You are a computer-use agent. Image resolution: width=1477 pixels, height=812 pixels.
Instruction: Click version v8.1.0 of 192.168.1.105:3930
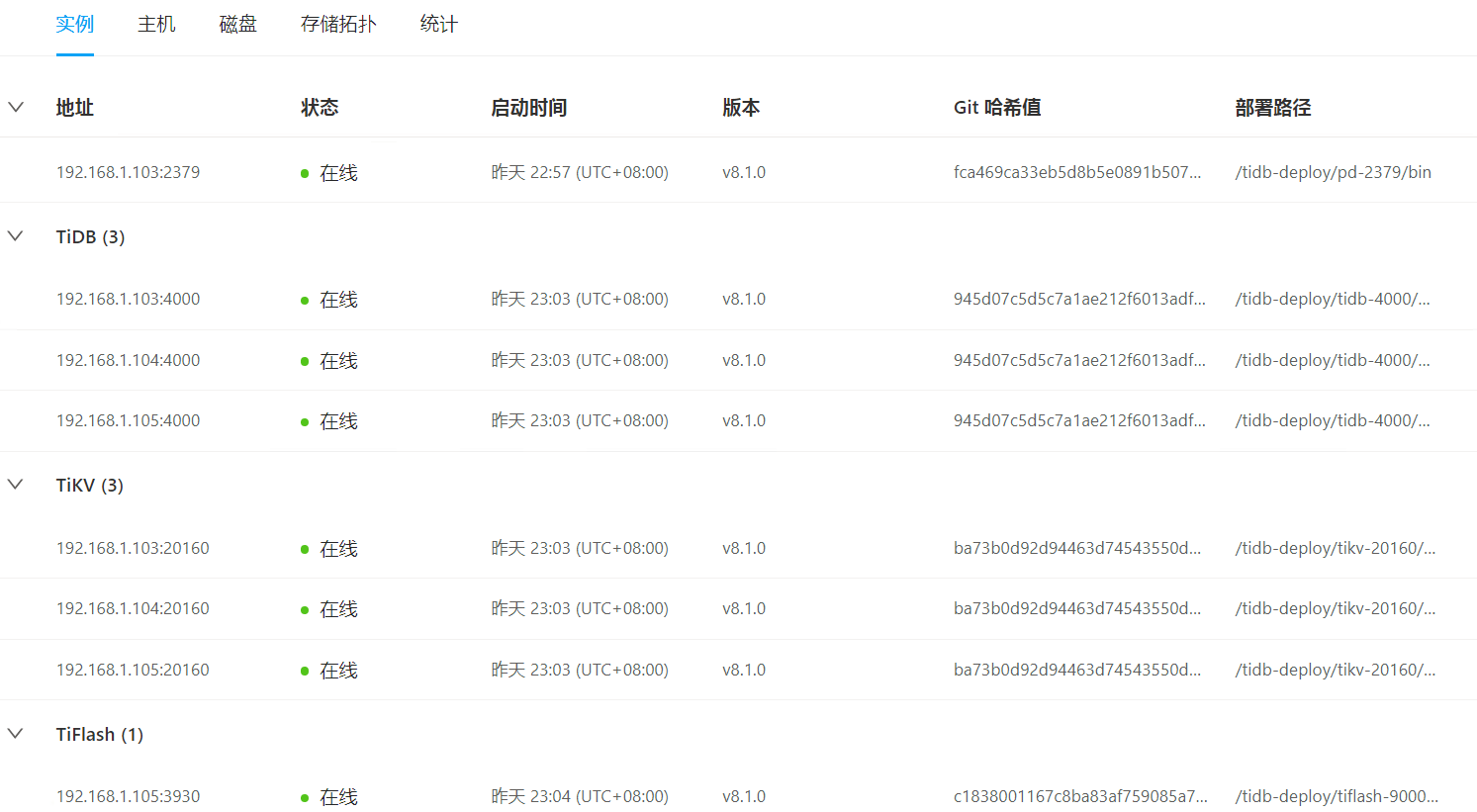tap(744, 796)
